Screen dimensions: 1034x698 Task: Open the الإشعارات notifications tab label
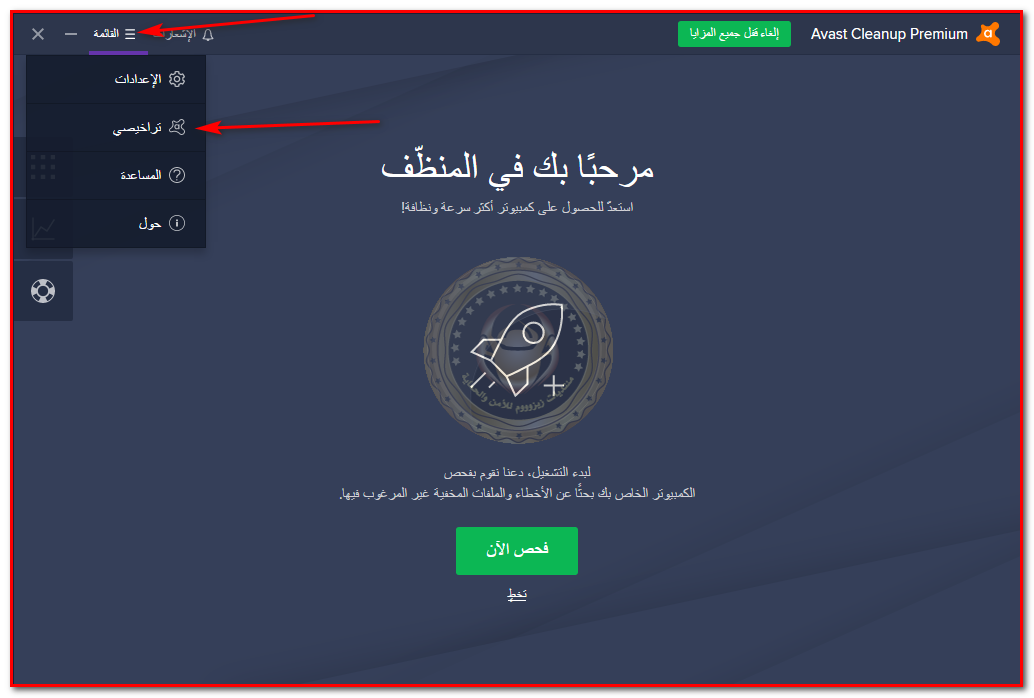tap(175, 34)
